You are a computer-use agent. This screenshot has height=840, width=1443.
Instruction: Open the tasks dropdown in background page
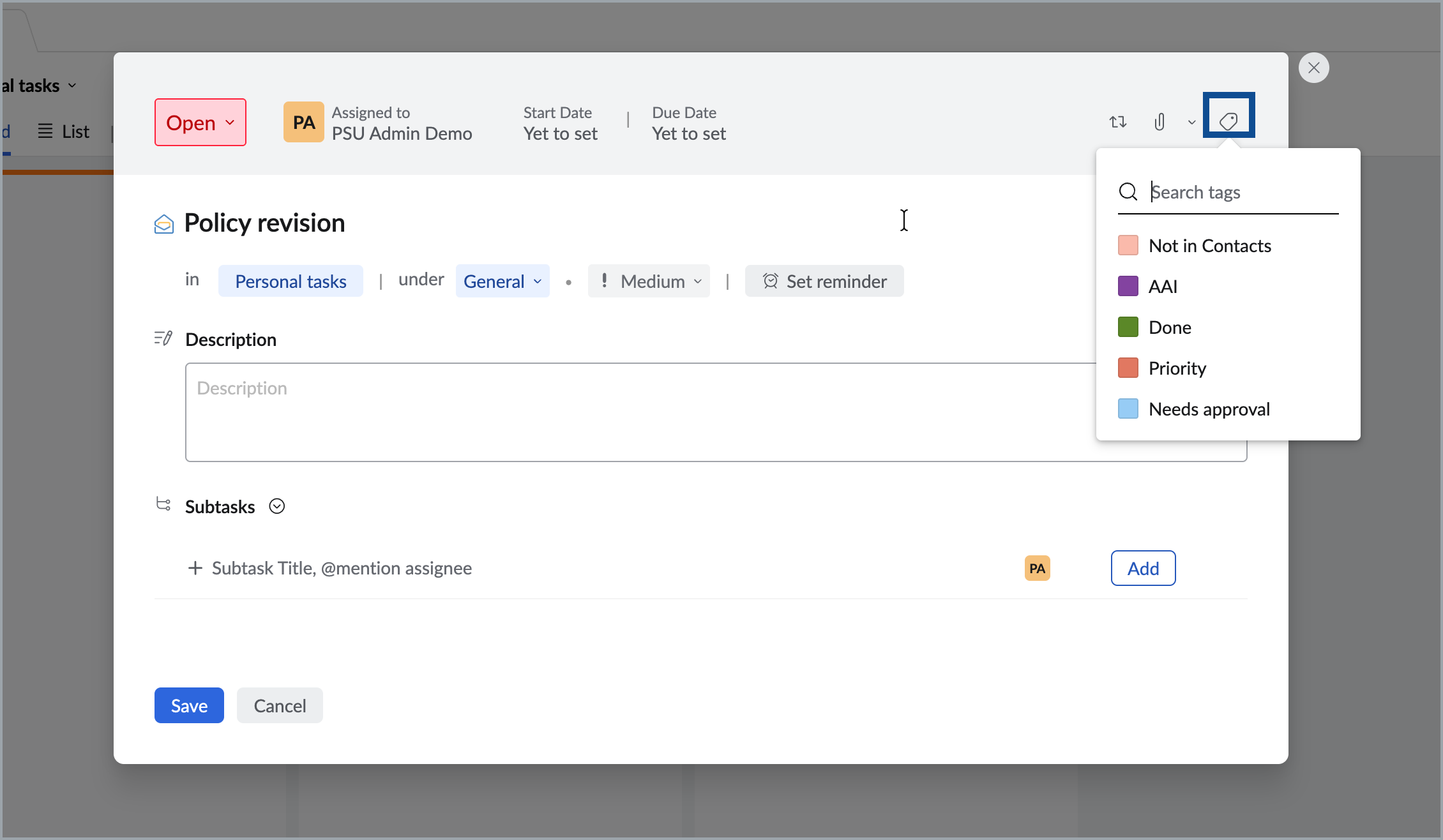(x=40, y=86)
